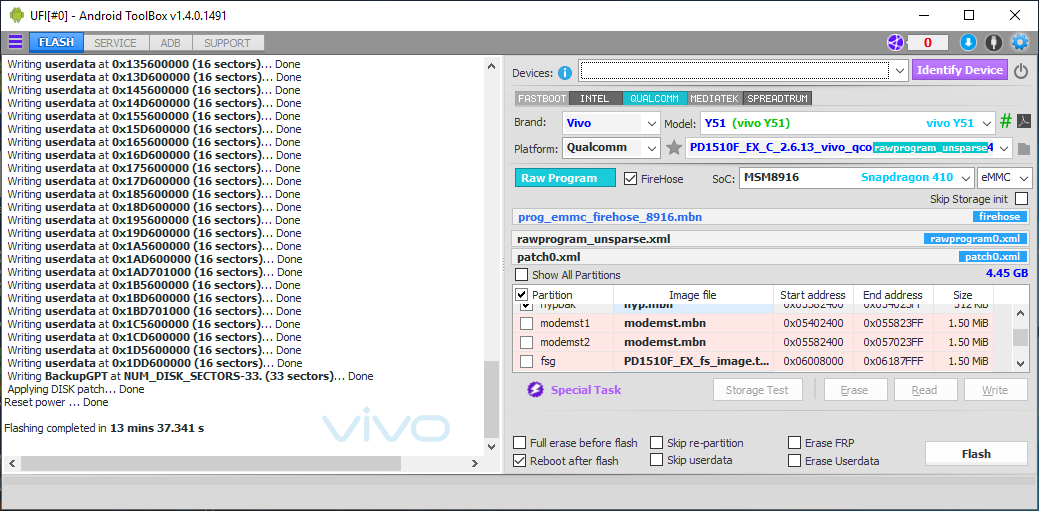Click the red counter field showing 0
1039x511 pixels.
click(928, 43)
